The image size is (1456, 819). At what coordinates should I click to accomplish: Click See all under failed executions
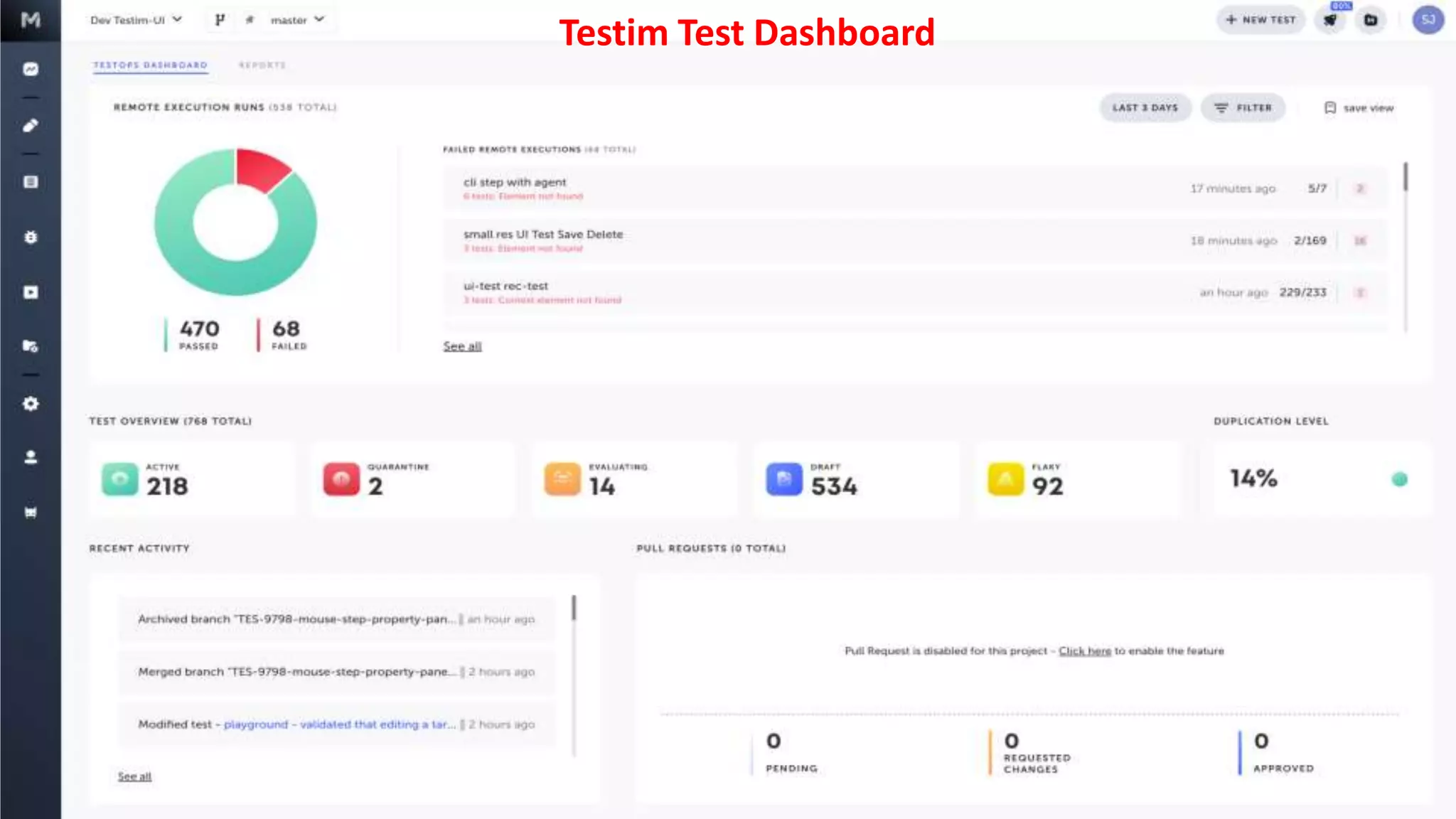pyautogui.click(x=462, y=346)
